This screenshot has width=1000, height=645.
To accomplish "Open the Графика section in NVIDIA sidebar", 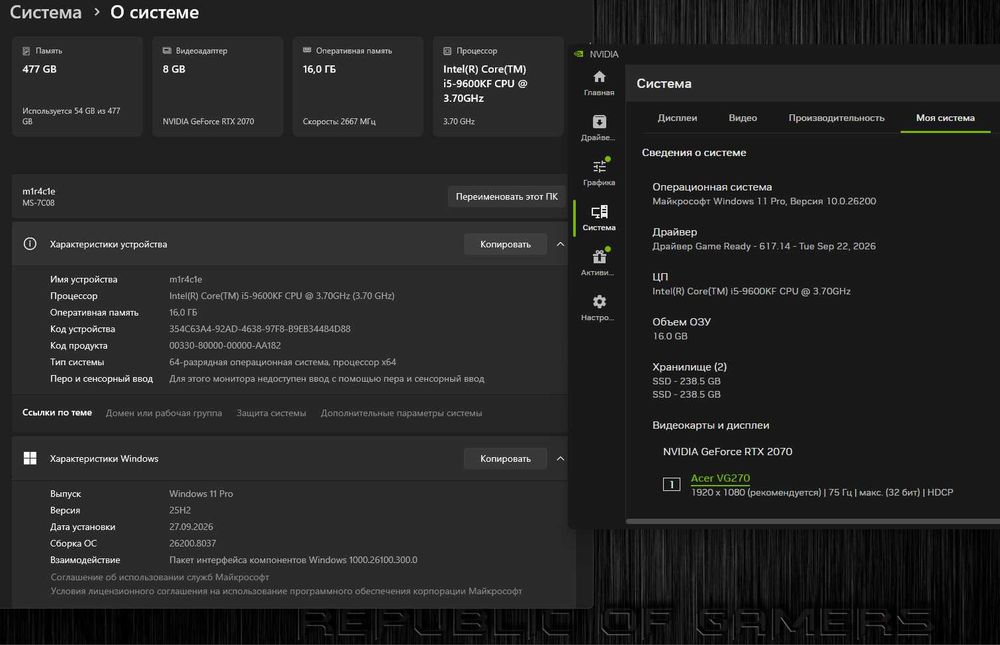I will pos(599,167).
